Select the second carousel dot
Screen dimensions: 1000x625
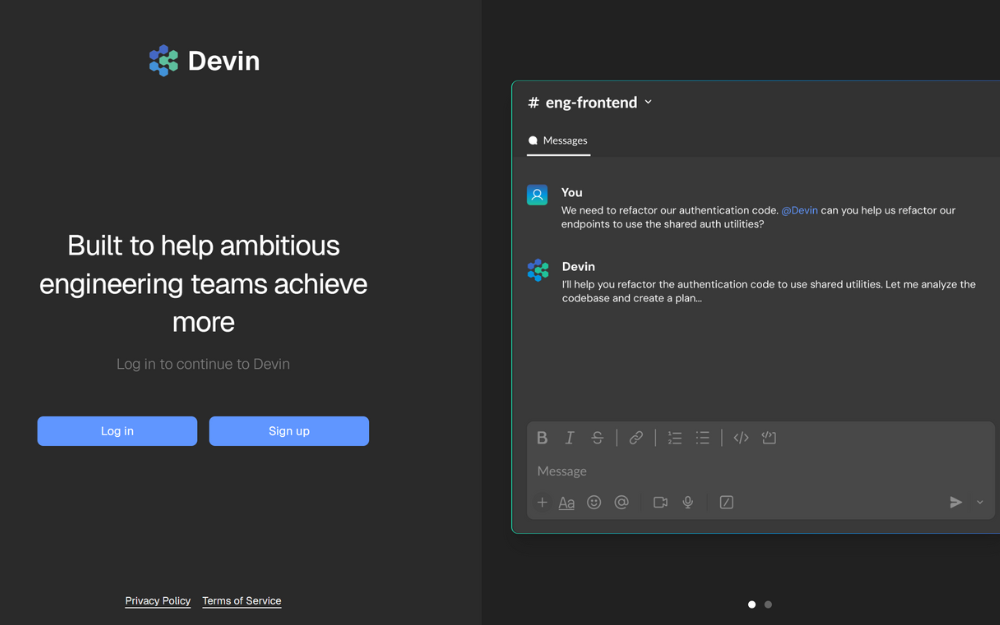[x=768, y=605]
